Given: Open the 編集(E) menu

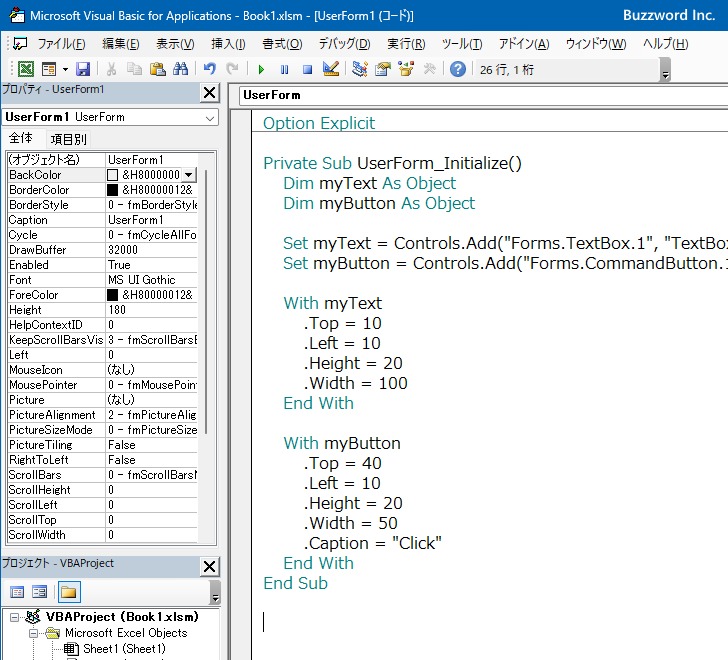Looking at the screenshot, I should (x=121, y=44).
